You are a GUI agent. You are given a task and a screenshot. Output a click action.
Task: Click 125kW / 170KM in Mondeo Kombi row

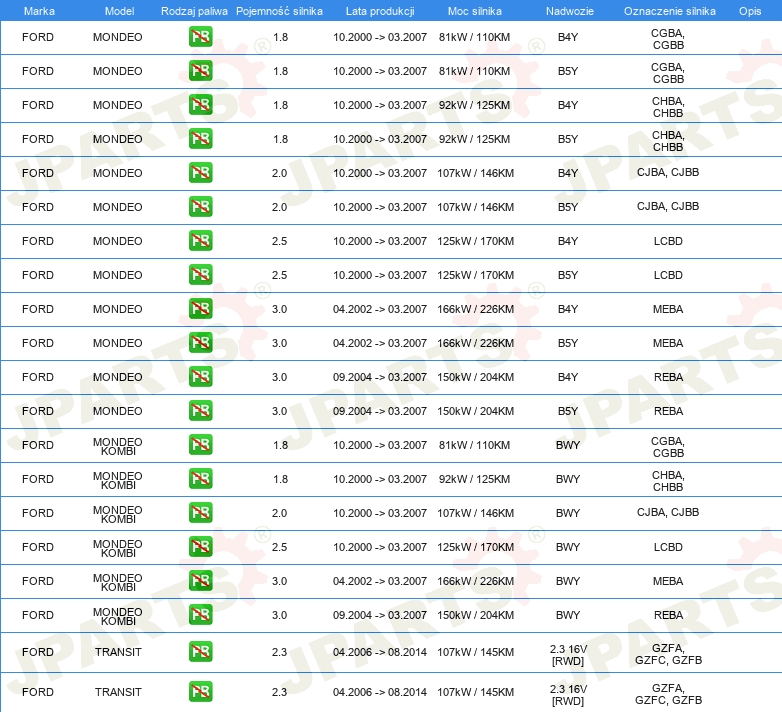click(475, 547)
